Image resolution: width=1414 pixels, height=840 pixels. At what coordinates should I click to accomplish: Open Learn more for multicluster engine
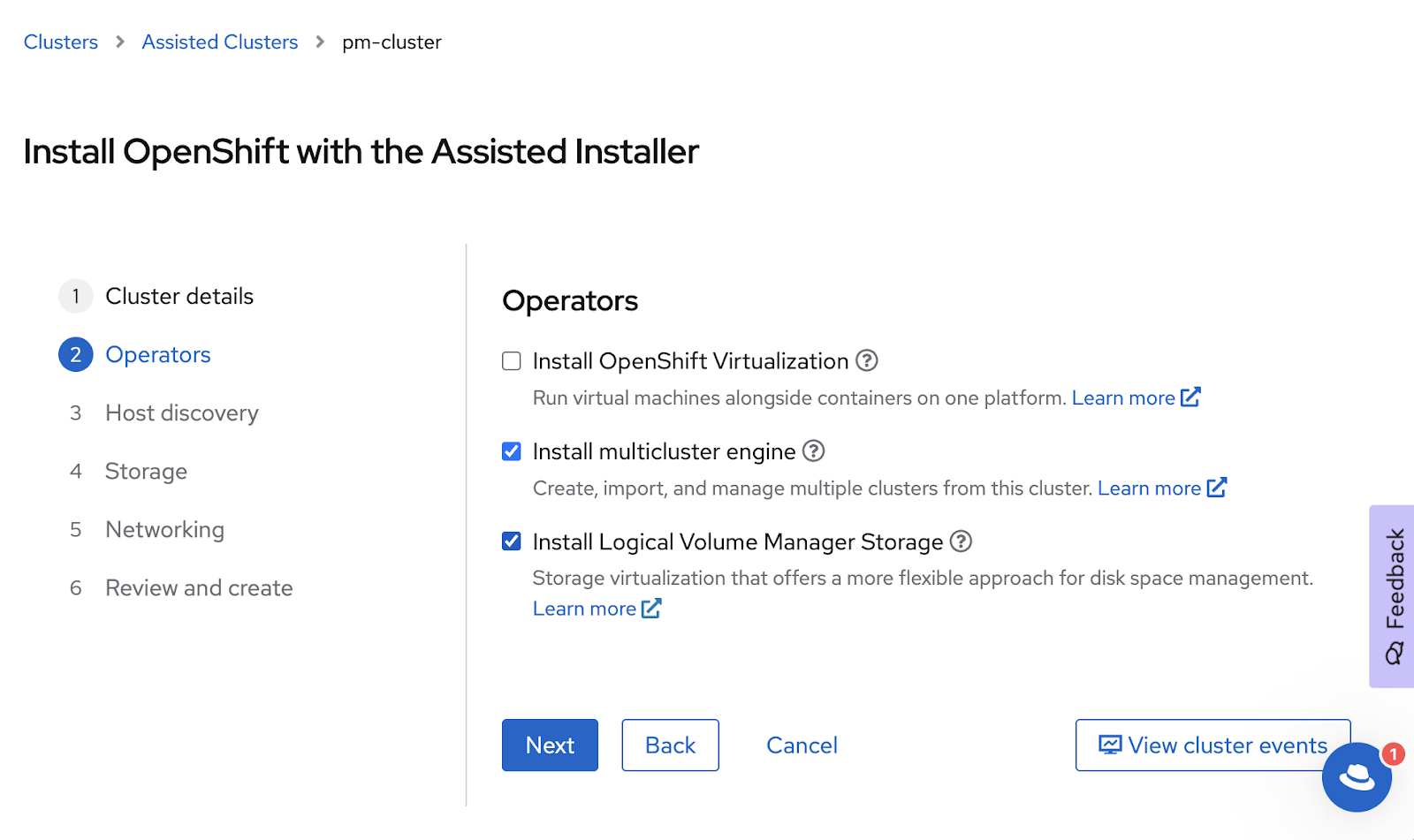(1151, 487)
